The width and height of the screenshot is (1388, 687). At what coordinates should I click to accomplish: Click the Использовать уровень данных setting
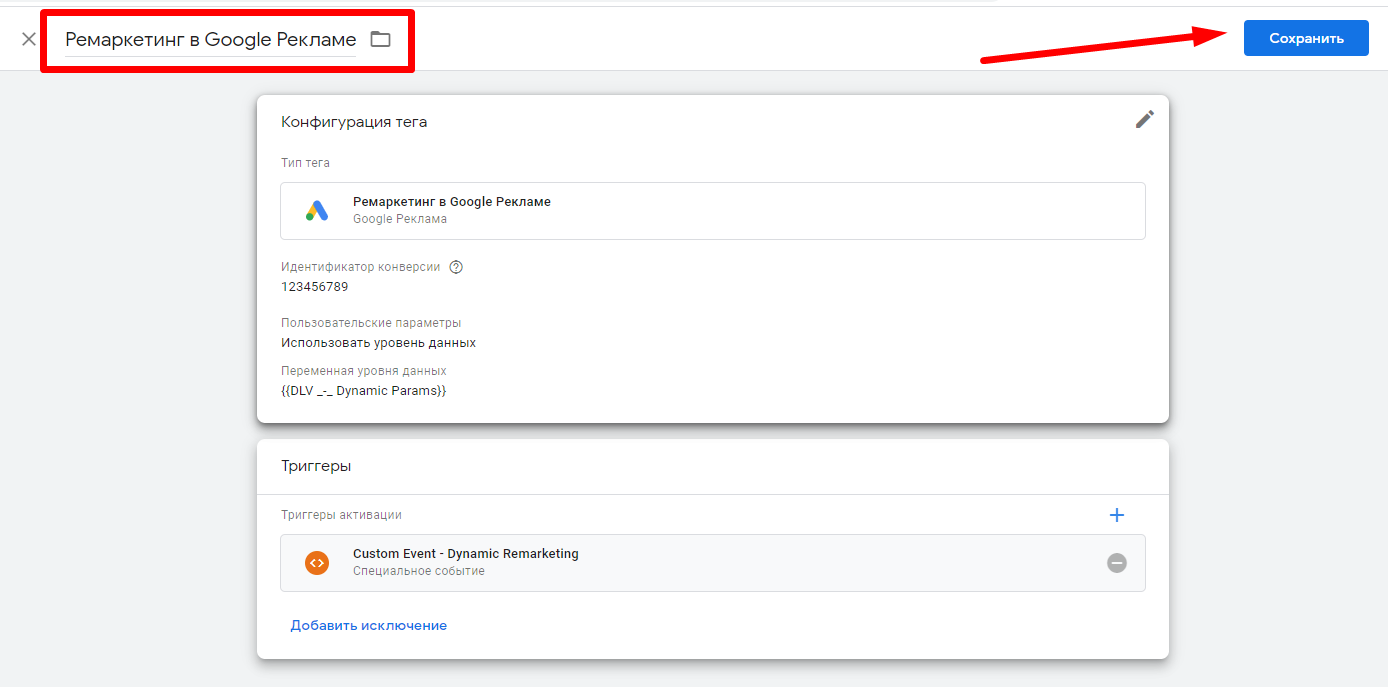click(x=378, y=343)
